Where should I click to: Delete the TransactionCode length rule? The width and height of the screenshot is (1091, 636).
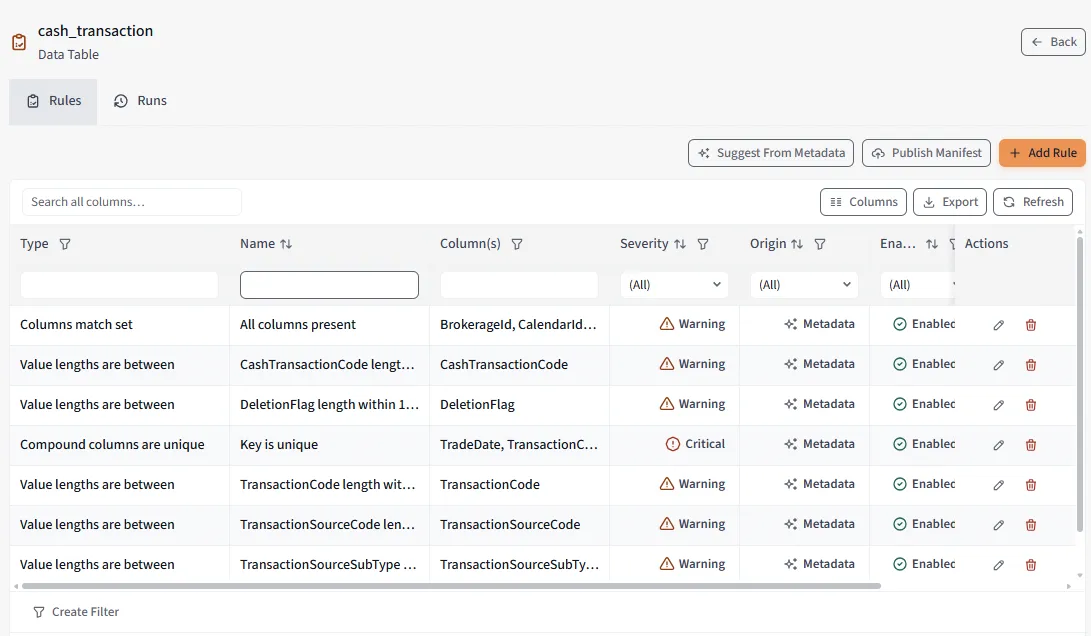pyautogui.click(x=1031, y=485)
